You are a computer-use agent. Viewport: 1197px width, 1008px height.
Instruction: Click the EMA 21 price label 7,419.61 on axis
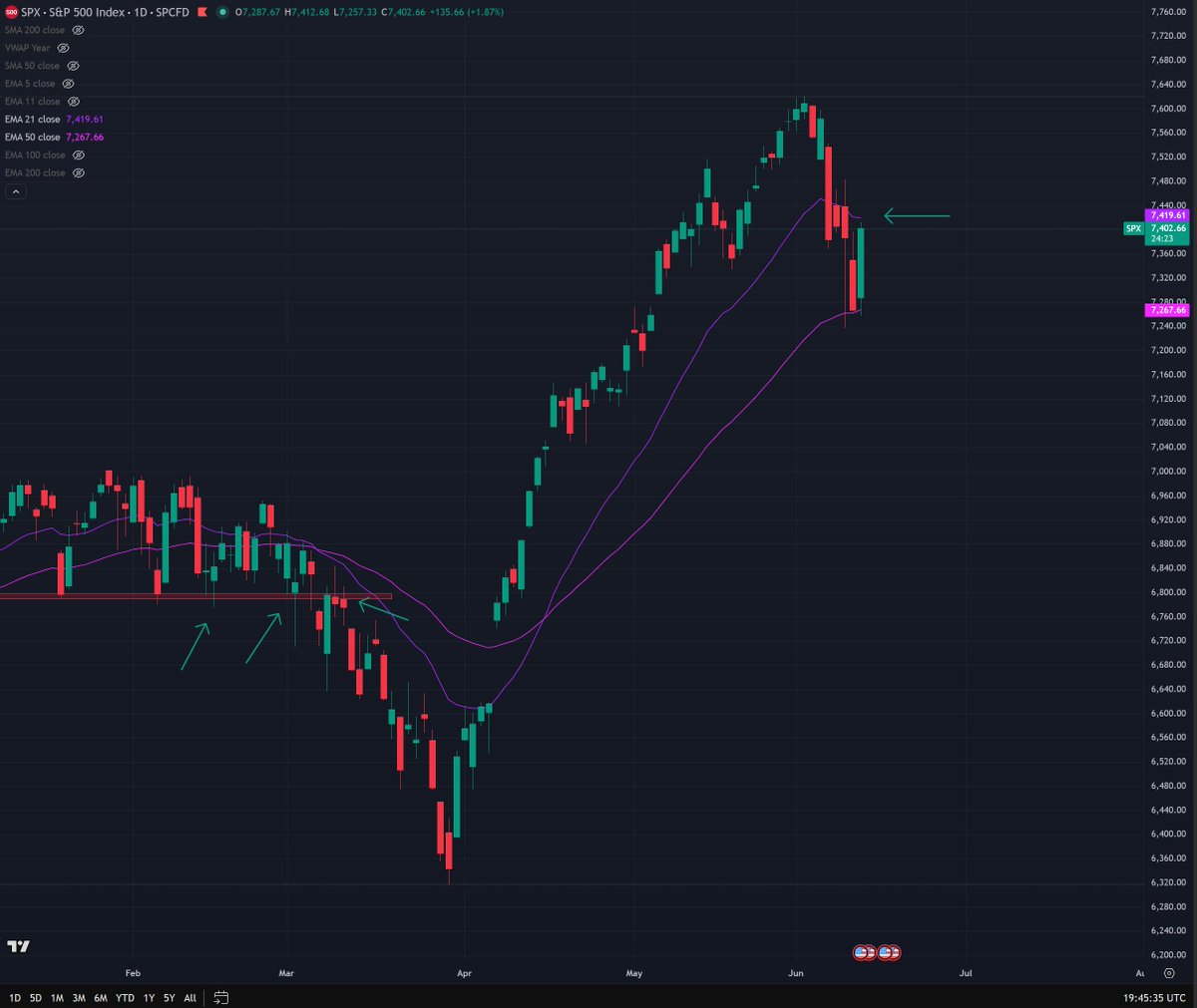(1168, 215)
